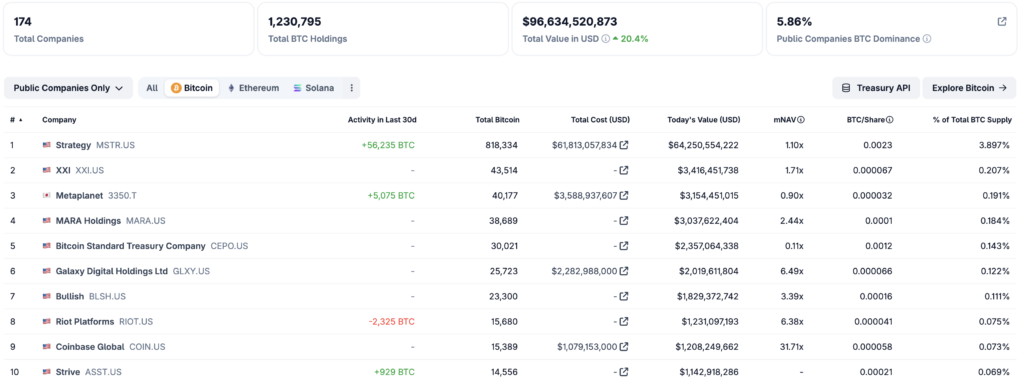1024x380 pixels.
Task: Sort by Today's Value (USD) header
Action: (x=703, y=119)
